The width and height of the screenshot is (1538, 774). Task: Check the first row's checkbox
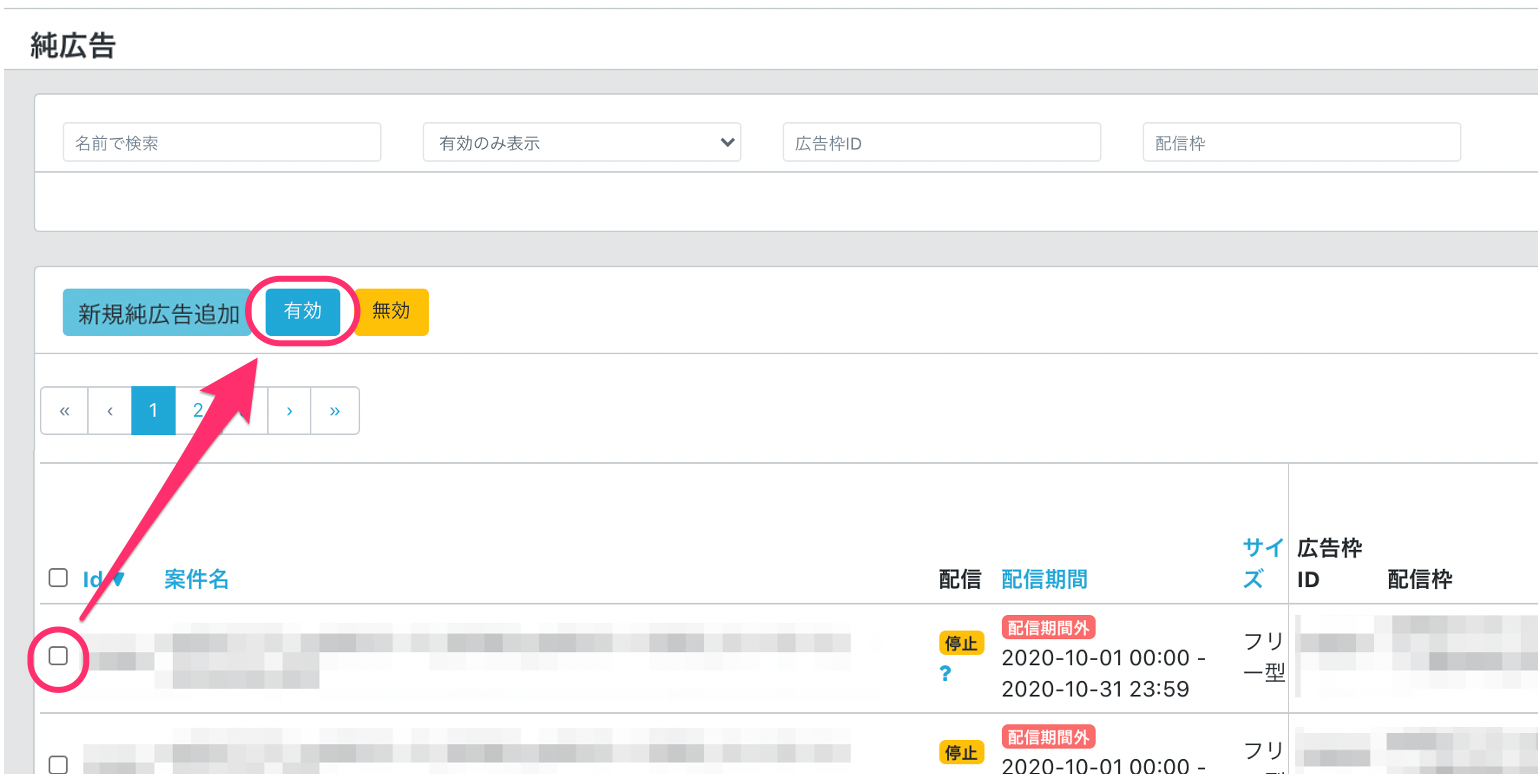click(x=58, y=656)
